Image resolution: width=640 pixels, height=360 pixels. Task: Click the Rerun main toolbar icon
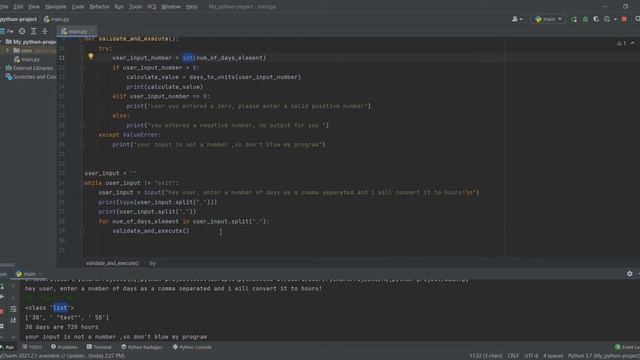[x=574, y=19]
